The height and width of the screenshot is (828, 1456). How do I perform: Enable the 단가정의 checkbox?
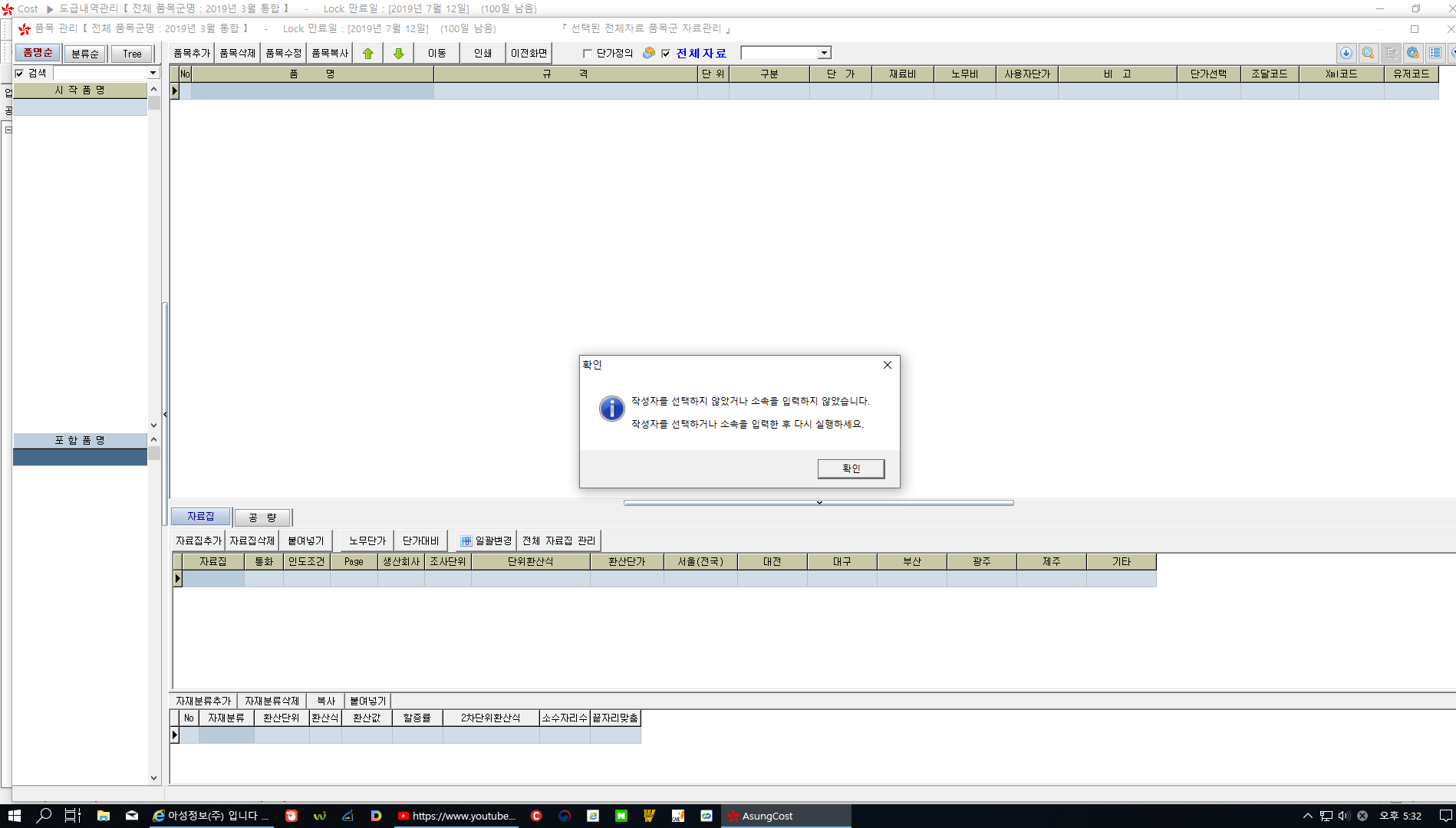(588, 54)
